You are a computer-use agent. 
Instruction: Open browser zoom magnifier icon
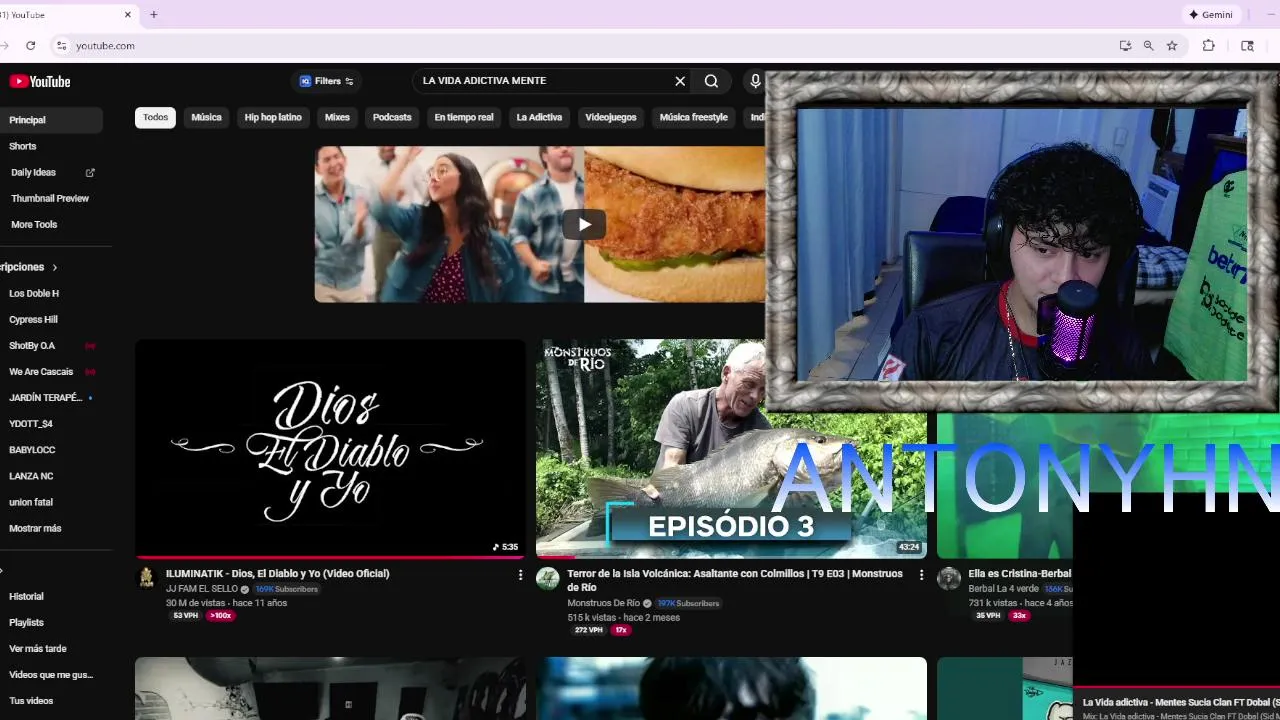1148,45
